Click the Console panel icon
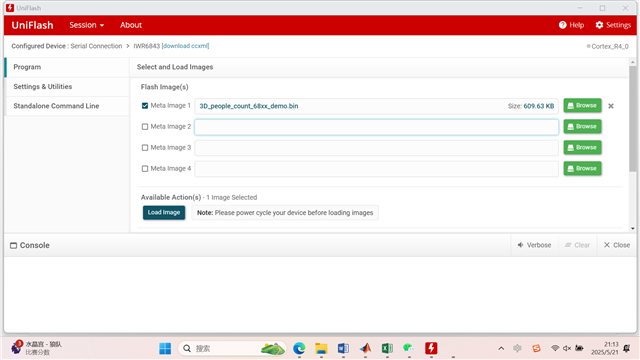This screenshot has height=360, width=640. [x=13, y=245]
